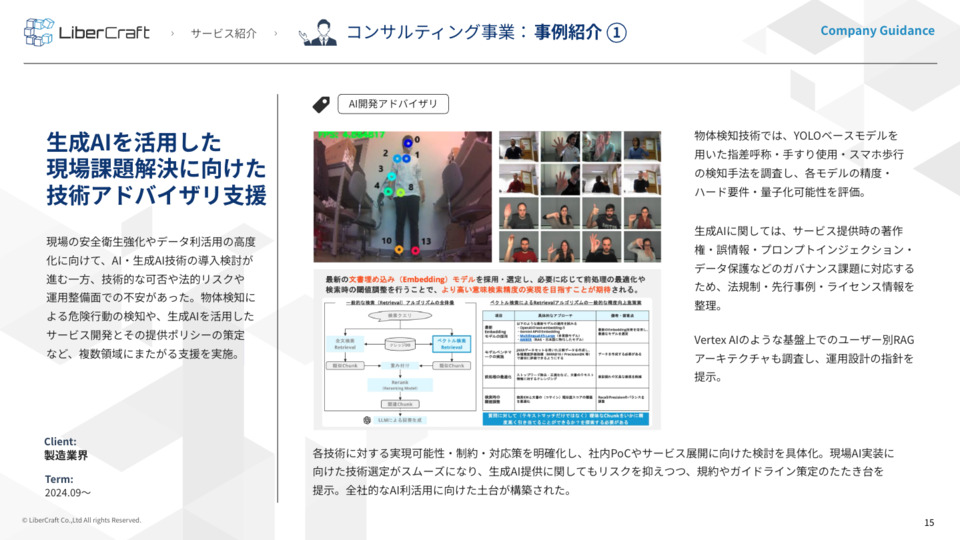The width and height of the screenshot is (960, 540).
Task: Click the LiberCraft copyright notice
Action: click(x=81, y=520)
